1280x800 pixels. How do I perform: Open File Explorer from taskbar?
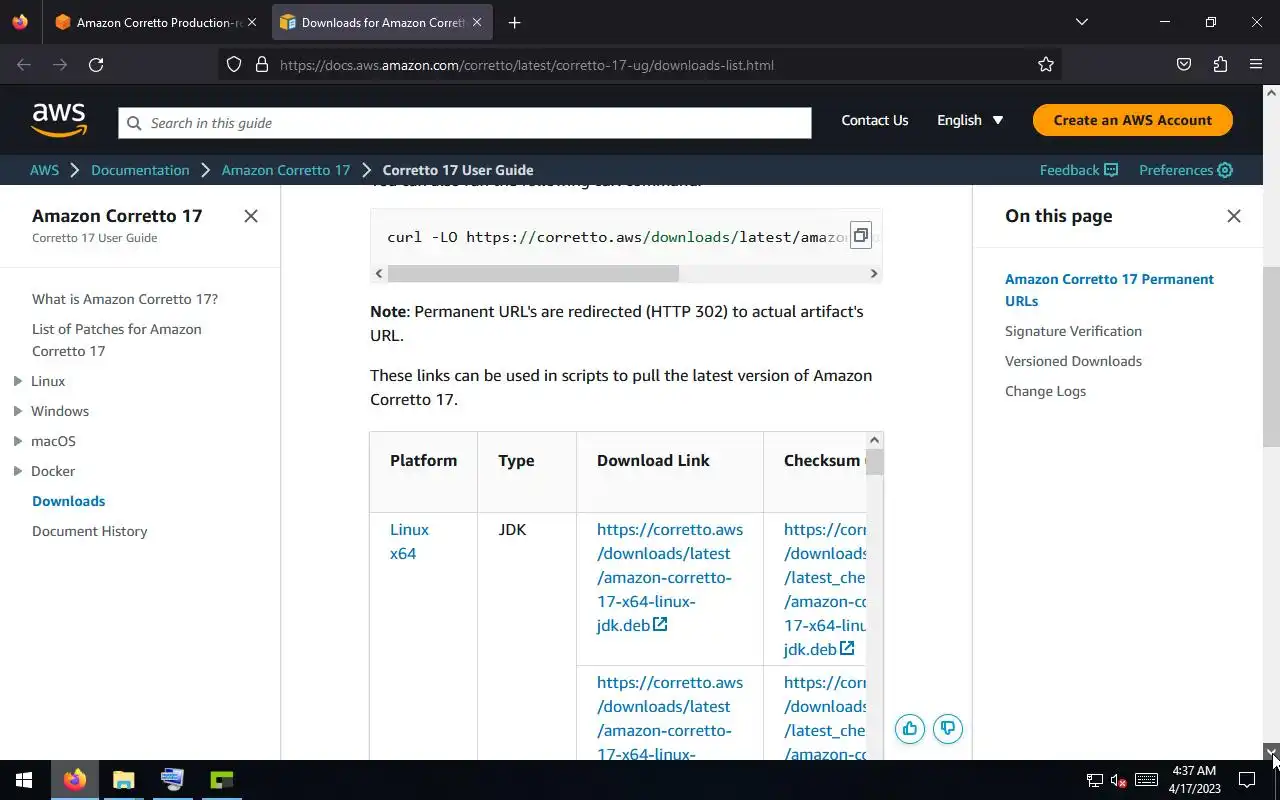[124, 780]
